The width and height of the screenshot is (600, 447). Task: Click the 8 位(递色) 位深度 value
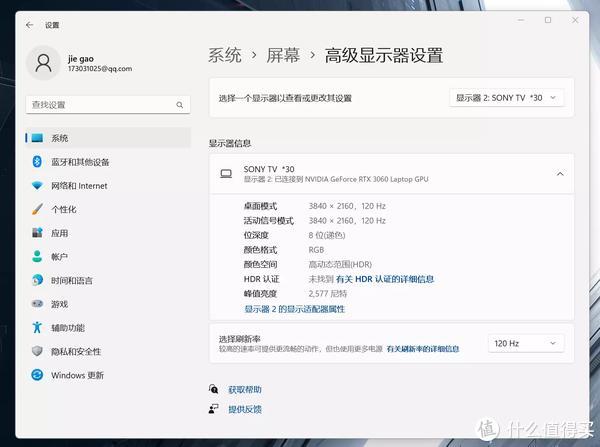(x=327, y=235)
